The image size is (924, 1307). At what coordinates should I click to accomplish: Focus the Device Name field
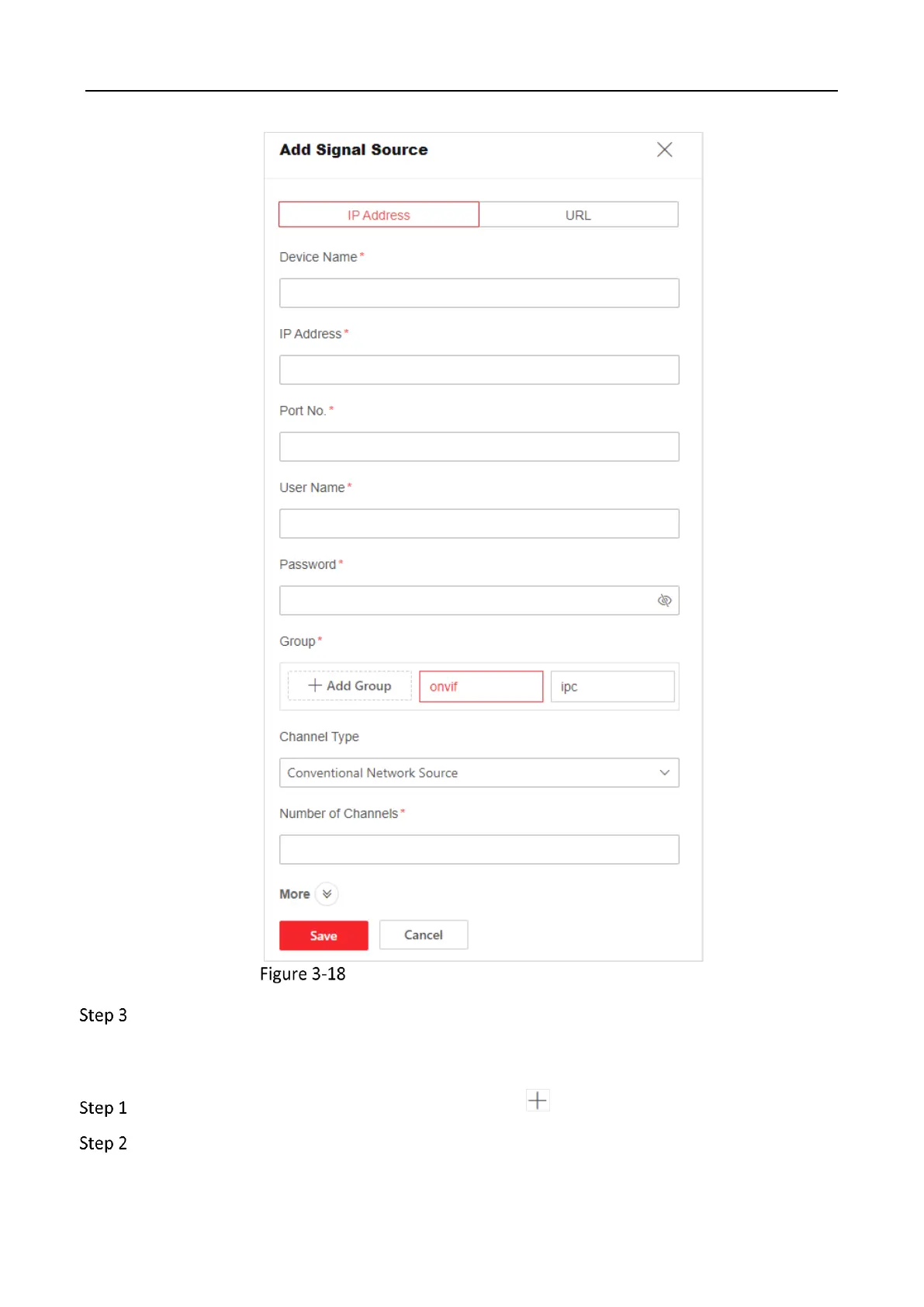point(479,293)
